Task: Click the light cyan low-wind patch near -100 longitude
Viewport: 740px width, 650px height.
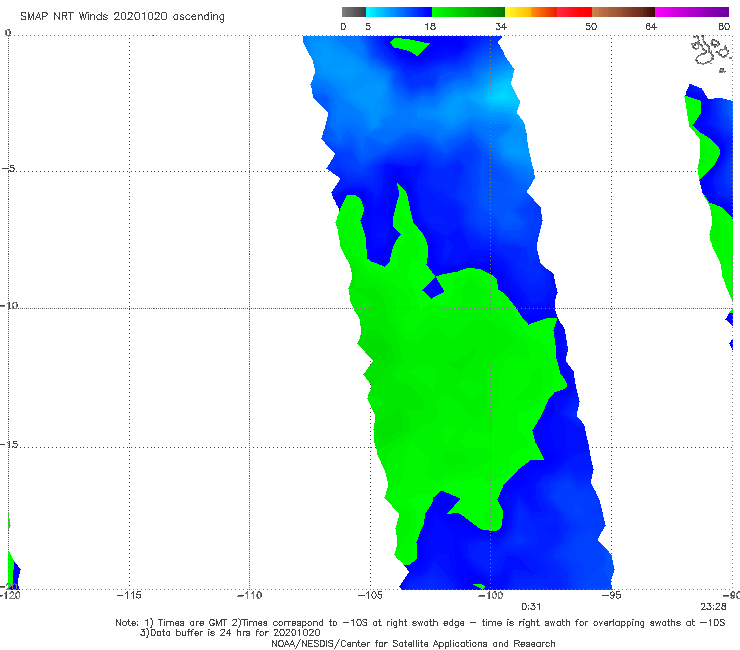Action: 502,95
